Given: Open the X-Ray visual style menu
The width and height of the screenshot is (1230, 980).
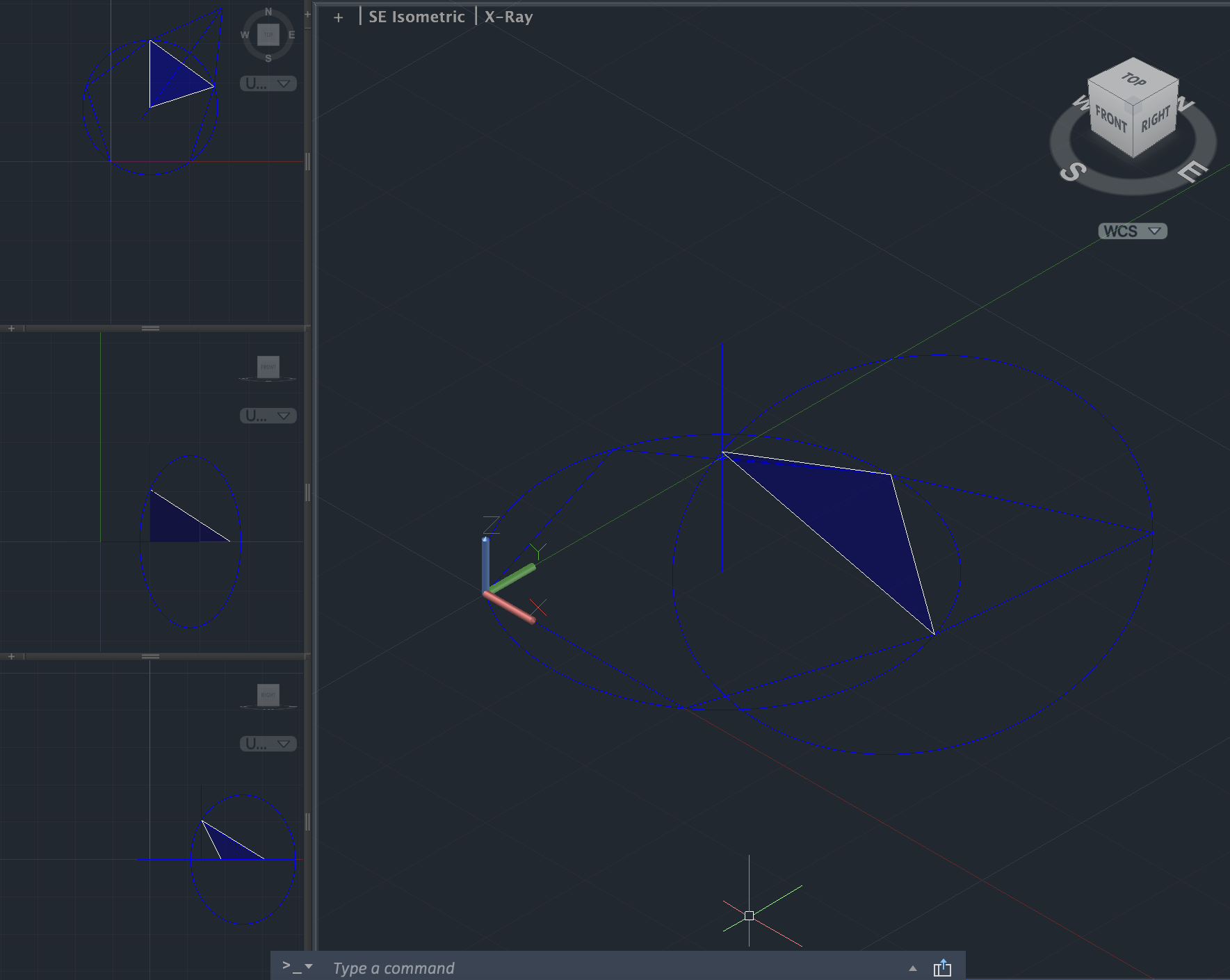Looking at the screenshot, I should (508, 17).
